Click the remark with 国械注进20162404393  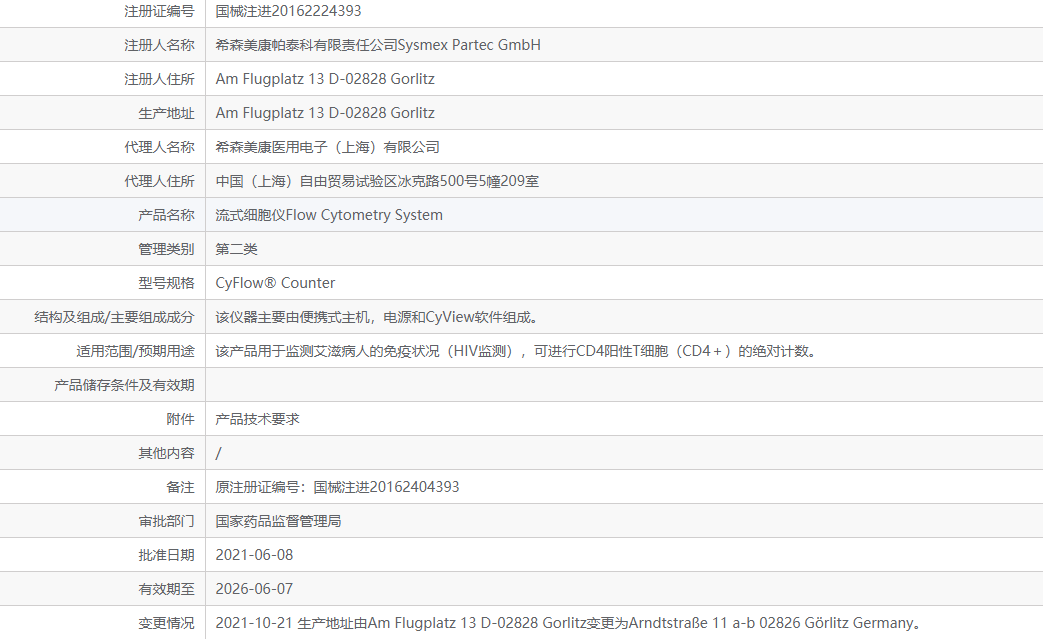[x=337, y=487]
